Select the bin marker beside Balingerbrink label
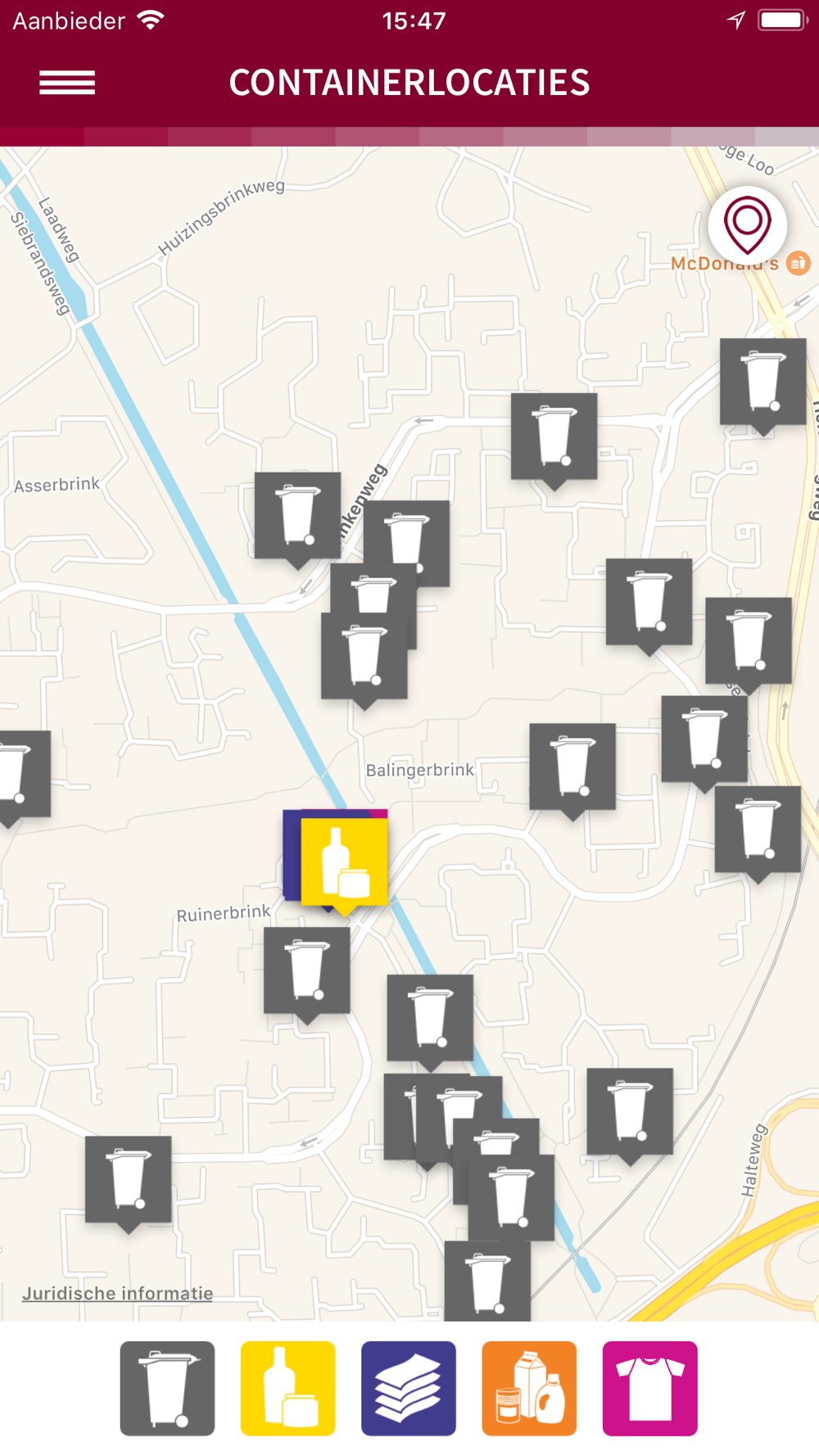Screen dimensions: 819x1456 pyautogui.click(x=572, y=769)
